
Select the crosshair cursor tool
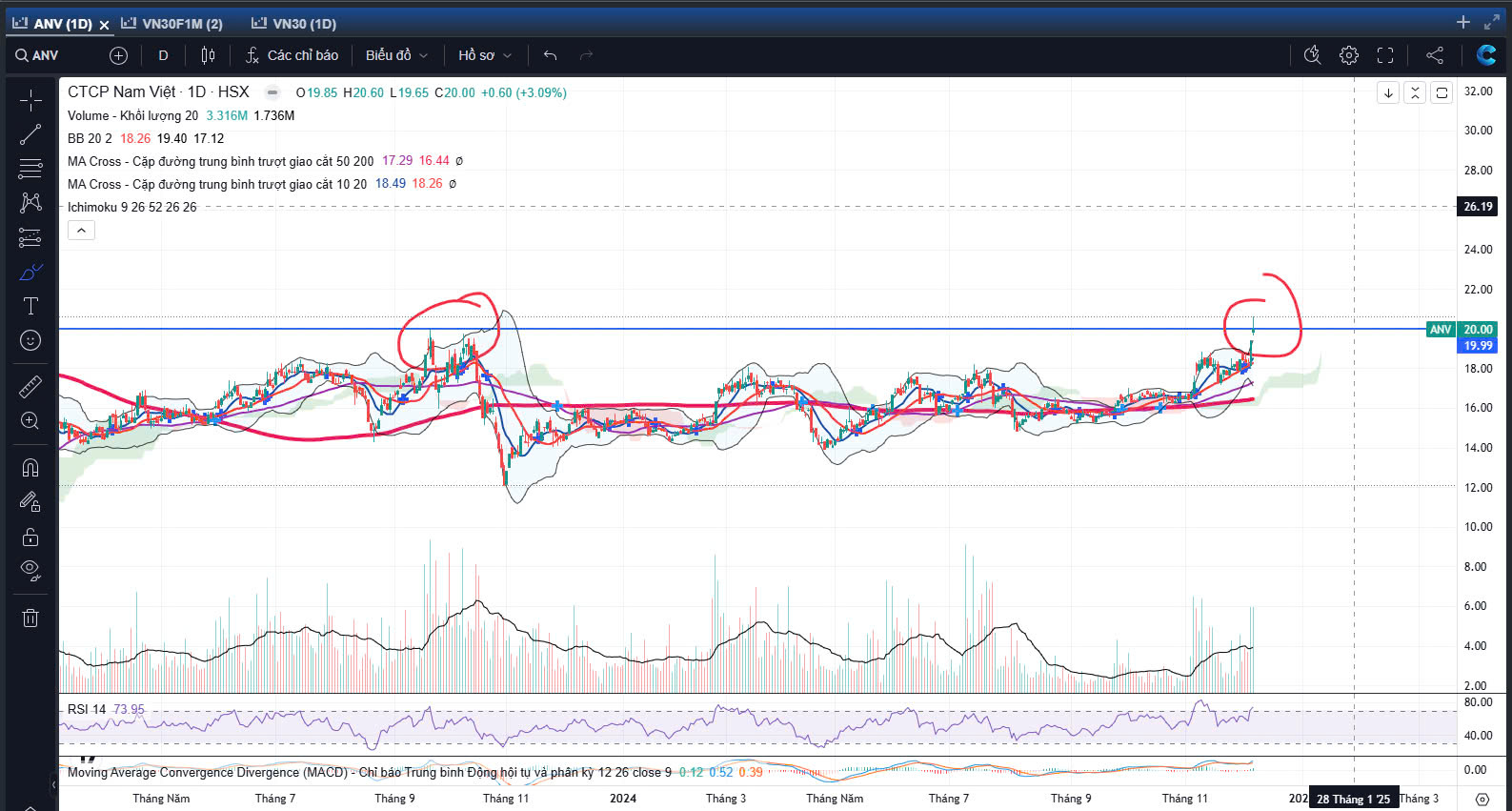[x=30, y=100]
